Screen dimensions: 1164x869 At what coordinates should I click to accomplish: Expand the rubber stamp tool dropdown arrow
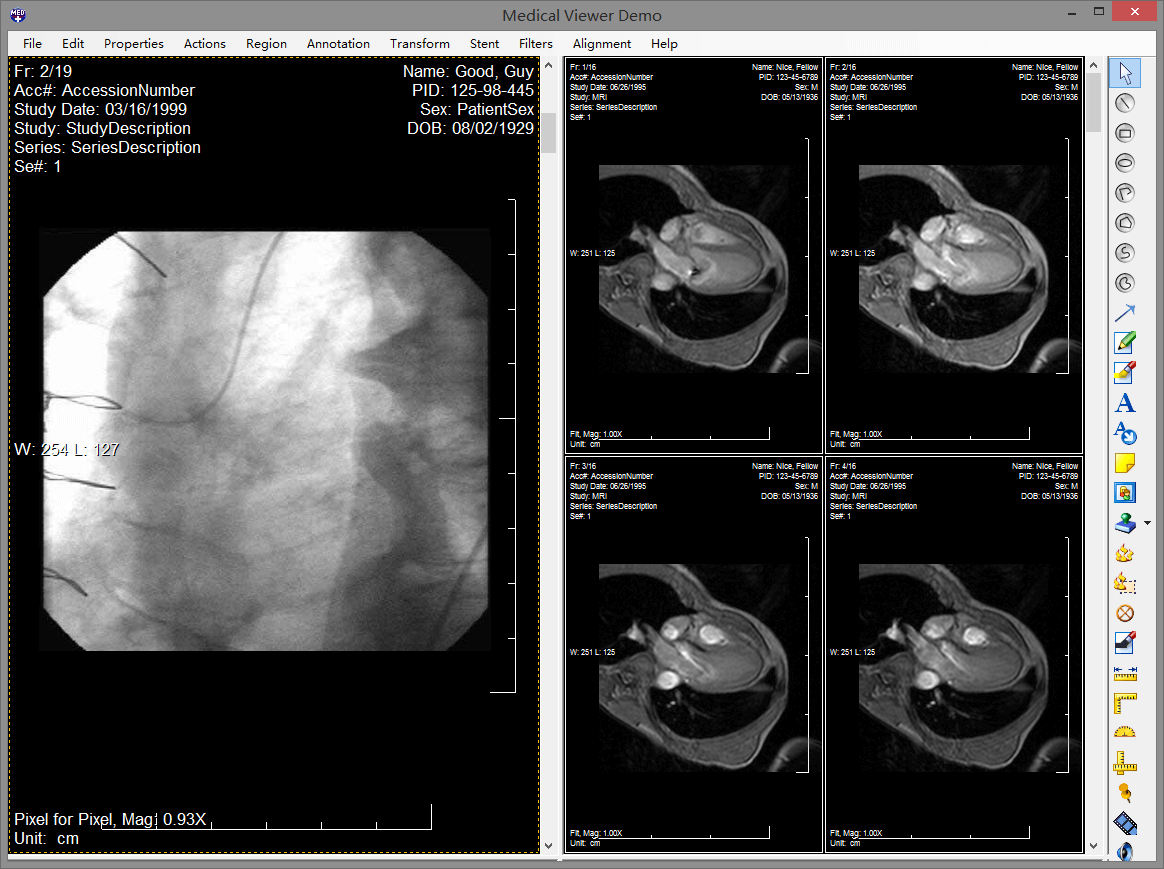tap(1147, 523)
